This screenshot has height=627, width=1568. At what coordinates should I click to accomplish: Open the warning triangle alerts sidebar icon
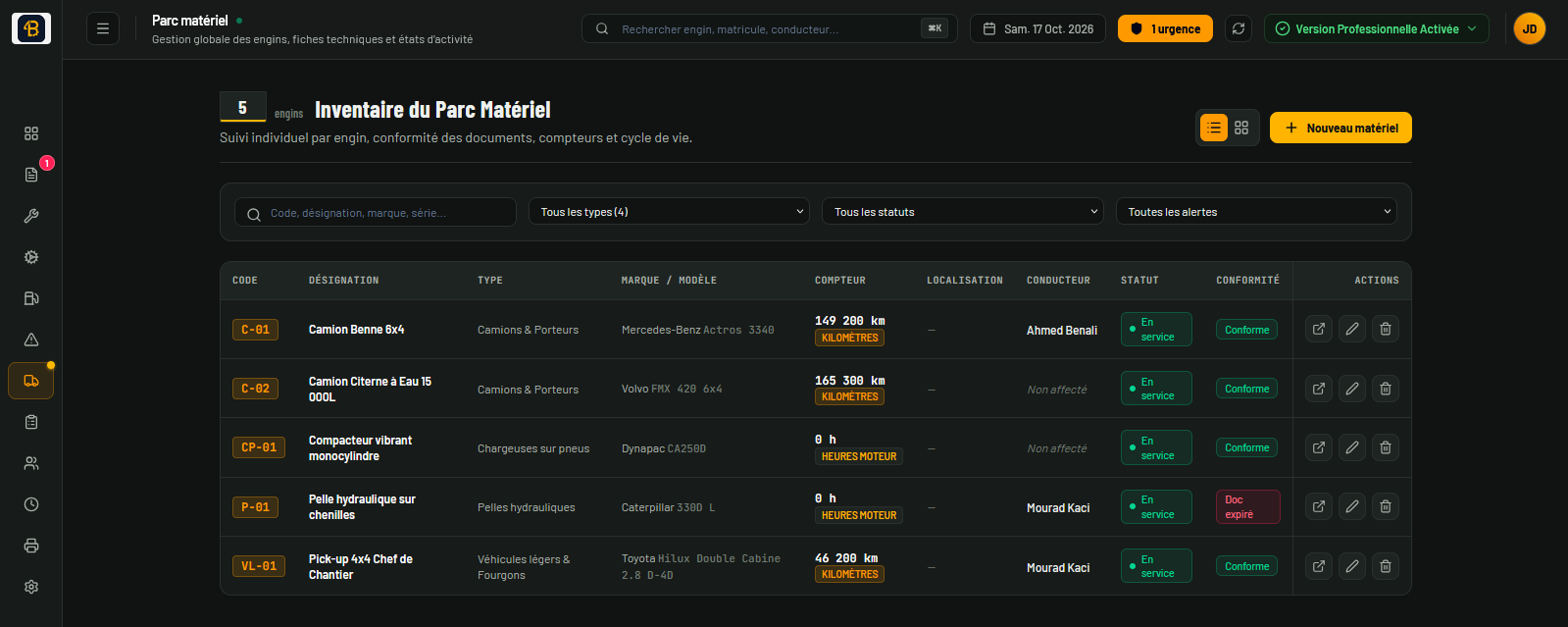point(31,340)
